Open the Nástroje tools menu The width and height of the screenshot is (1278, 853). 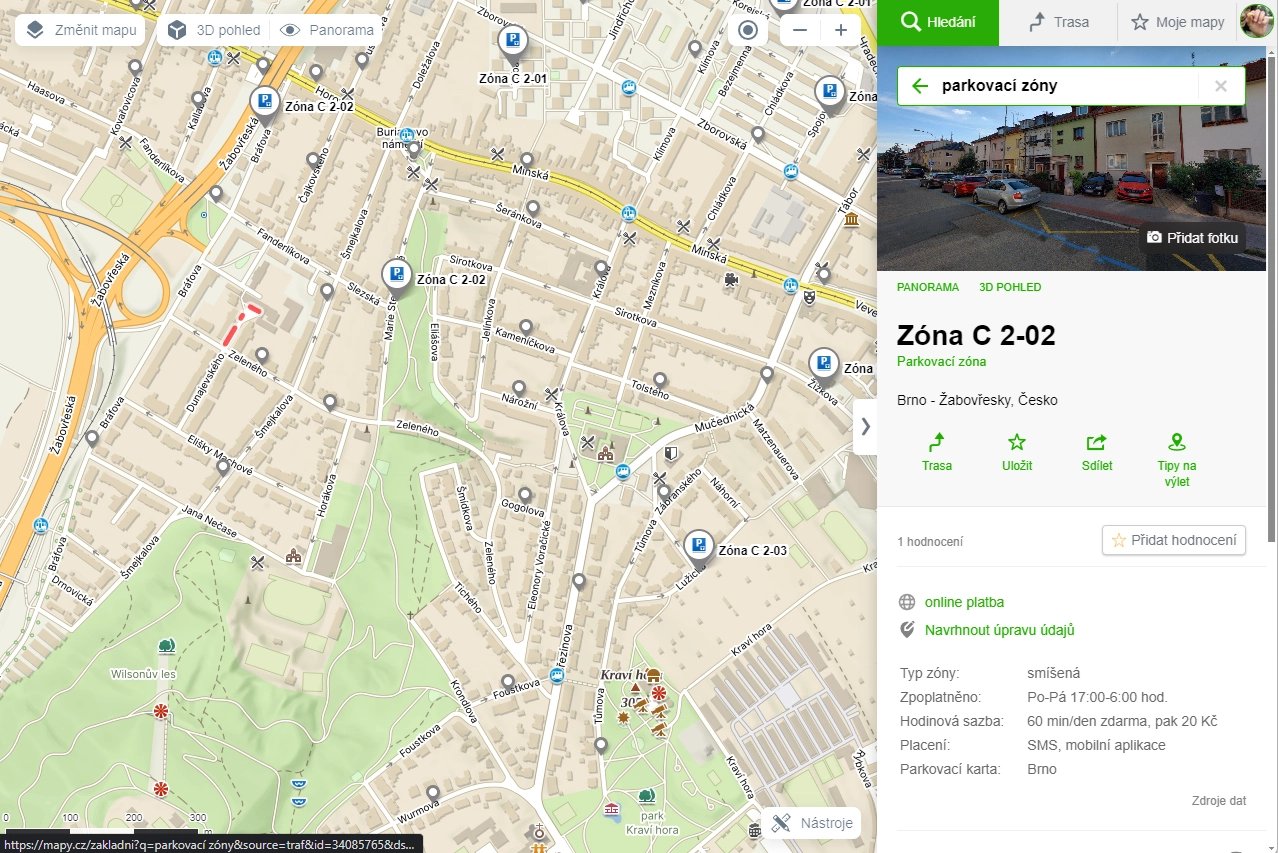tap(811, 823)
